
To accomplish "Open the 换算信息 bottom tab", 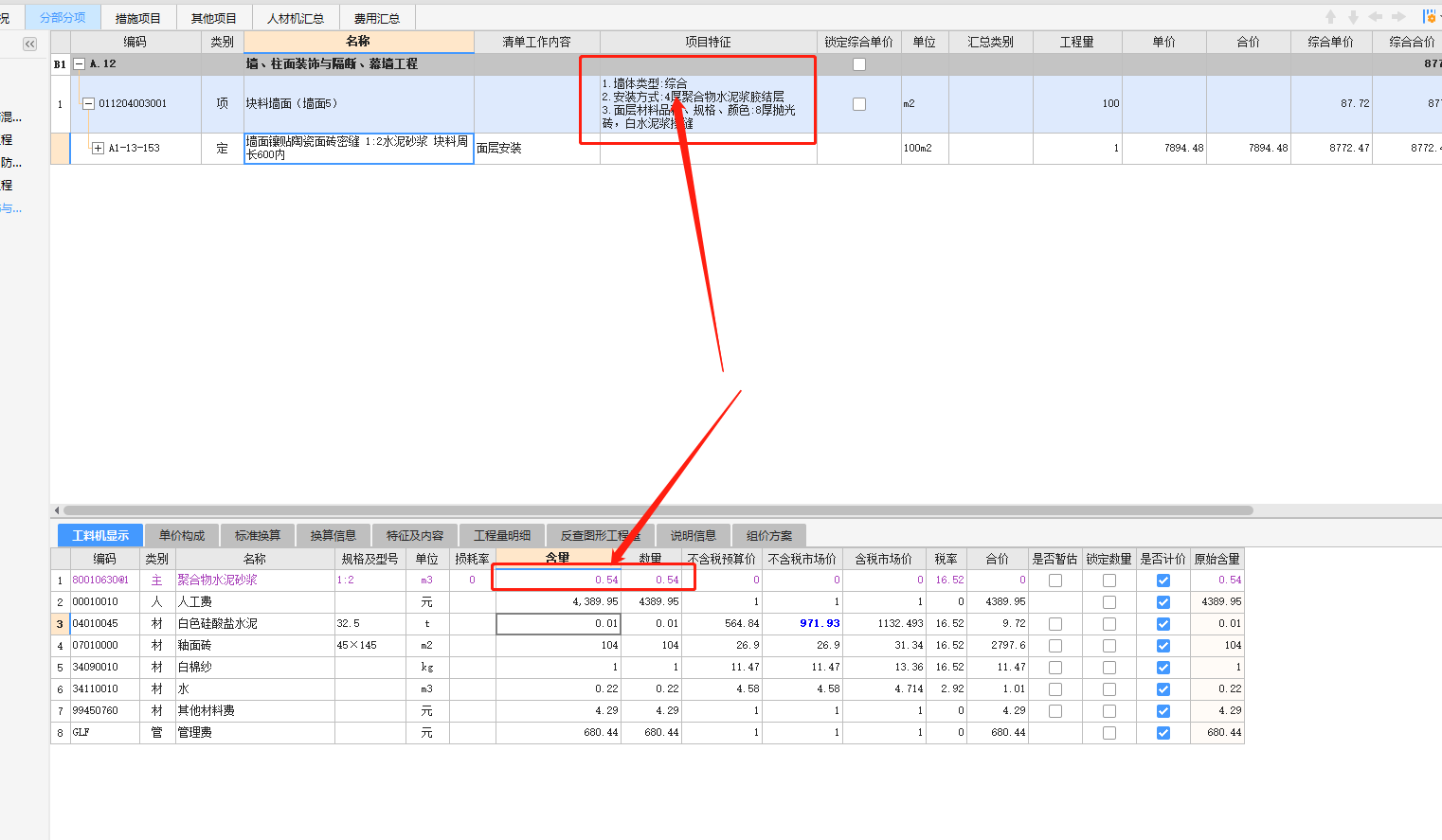I will pos(333,536).
